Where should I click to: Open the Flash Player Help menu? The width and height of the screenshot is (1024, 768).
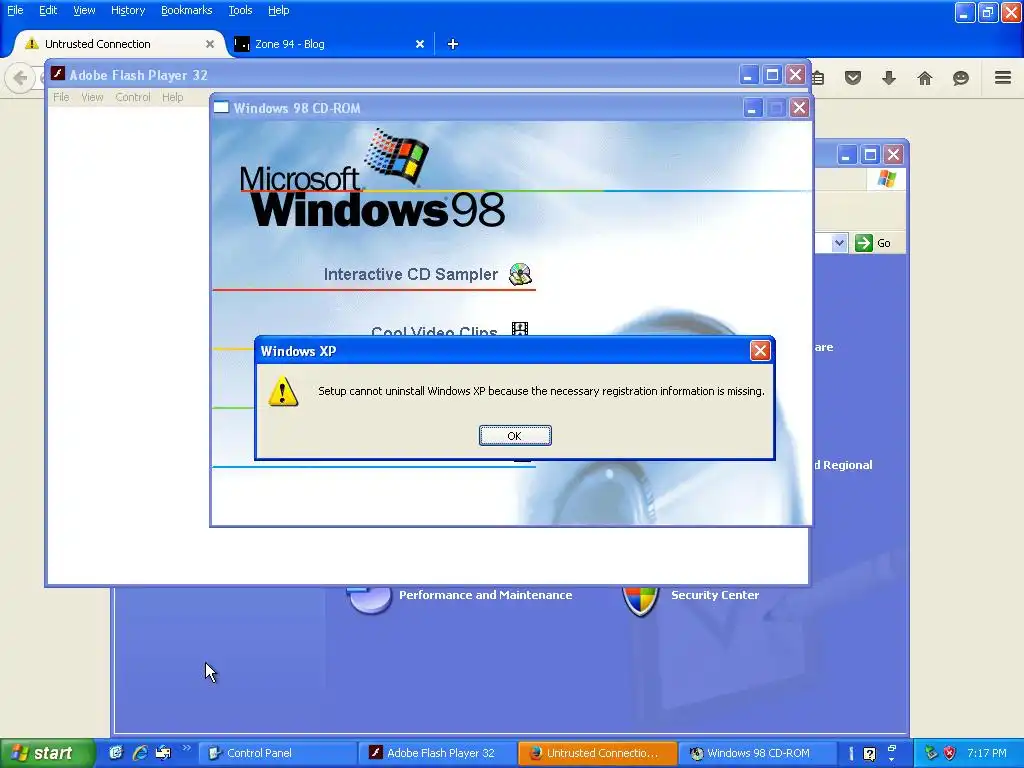tap(172, 97)
